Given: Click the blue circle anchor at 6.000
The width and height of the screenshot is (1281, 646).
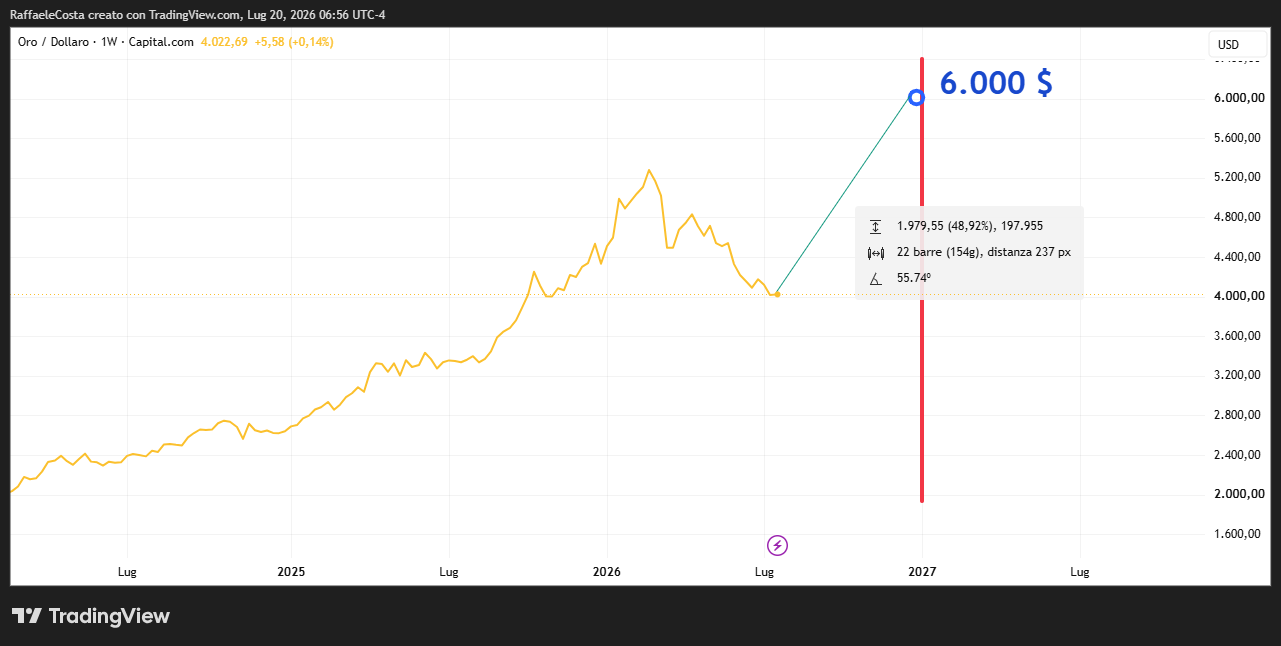Looking at the screenshot, I should pyautogui.click(x=916, y=97).
